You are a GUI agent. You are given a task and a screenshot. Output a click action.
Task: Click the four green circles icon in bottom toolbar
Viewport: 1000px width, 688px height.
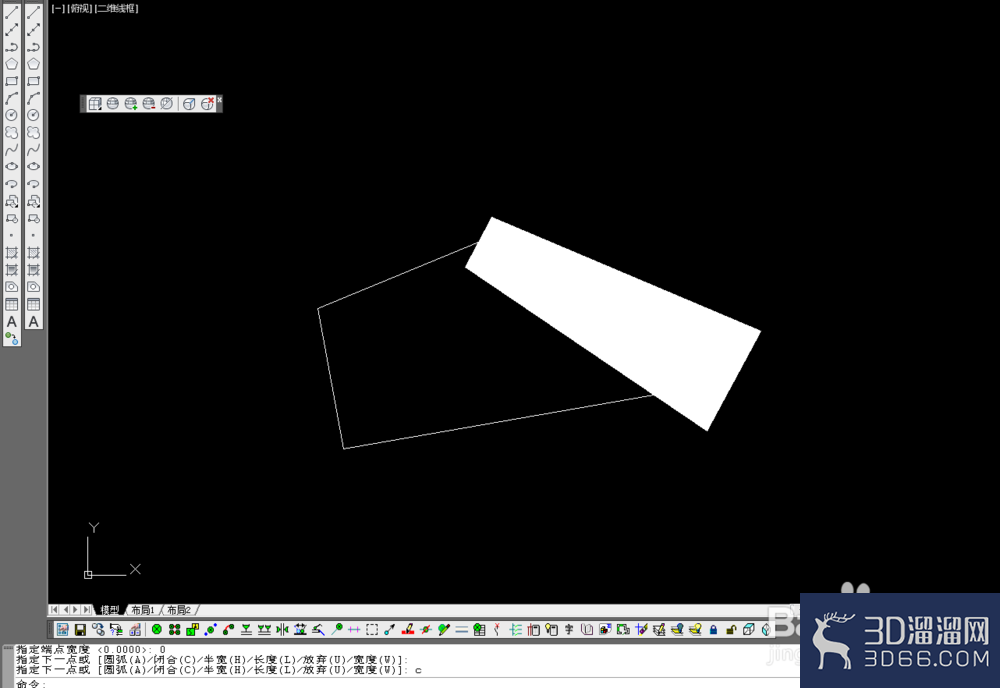175,630
